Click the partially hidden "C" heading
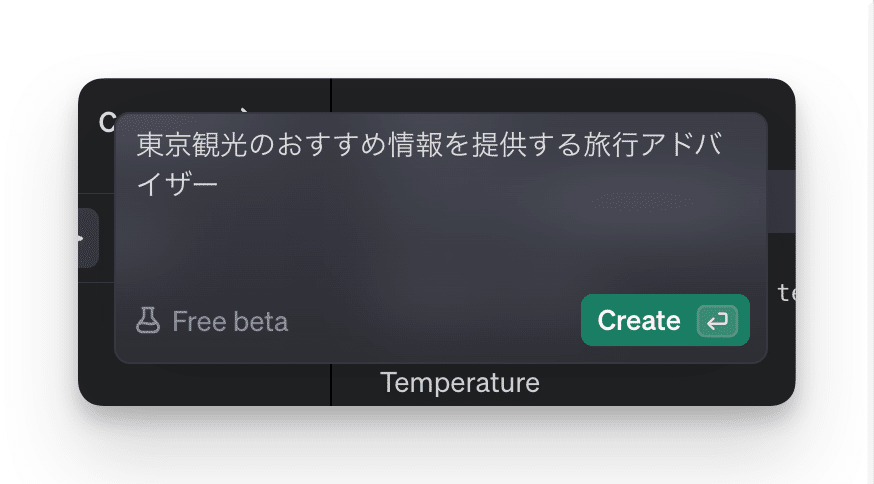874x484 pixels. pos(106,122)
